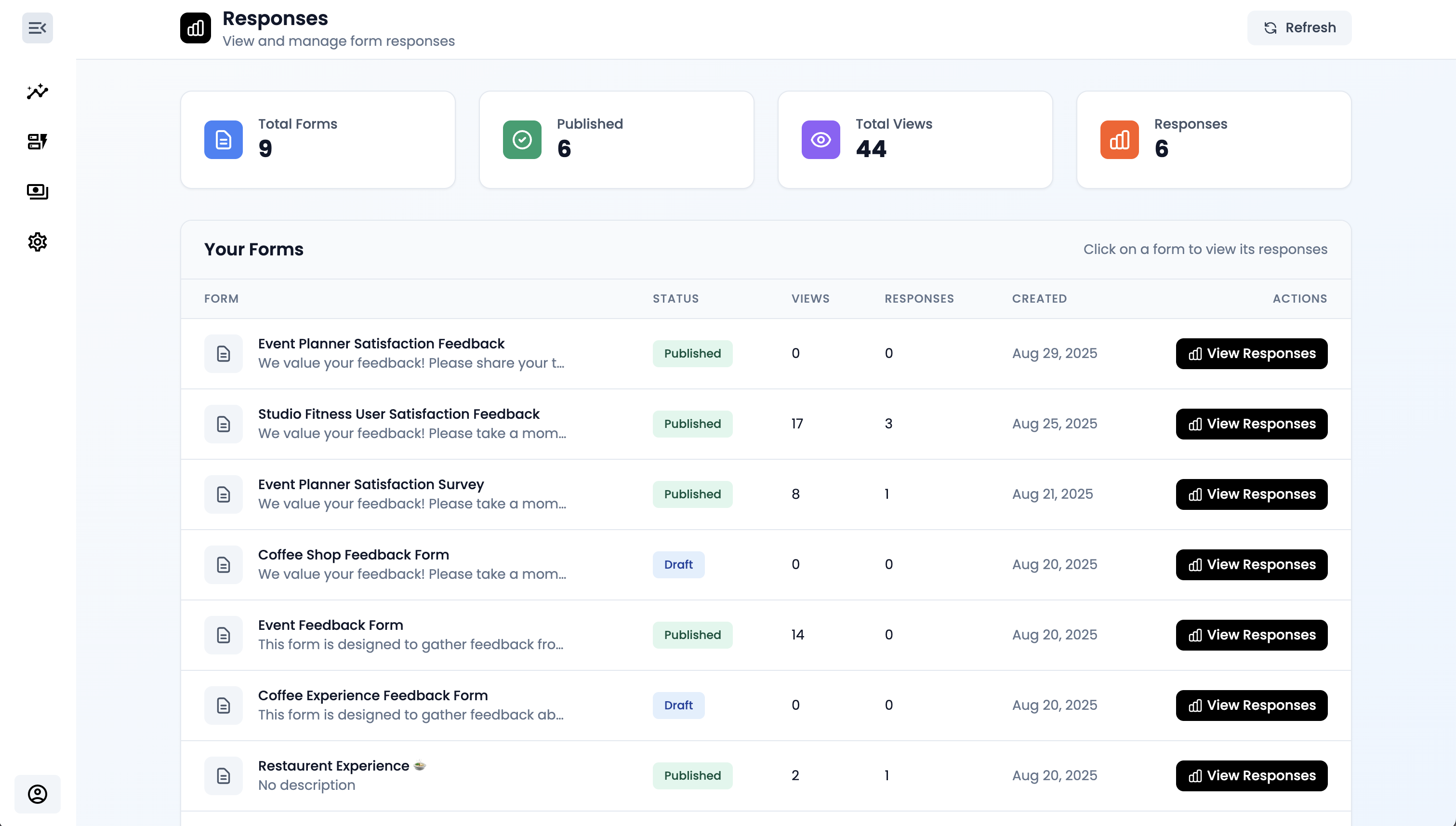Click the CREATED column header
Image resolution: width=1456 pixels, height=826 pixels.
1040,298
